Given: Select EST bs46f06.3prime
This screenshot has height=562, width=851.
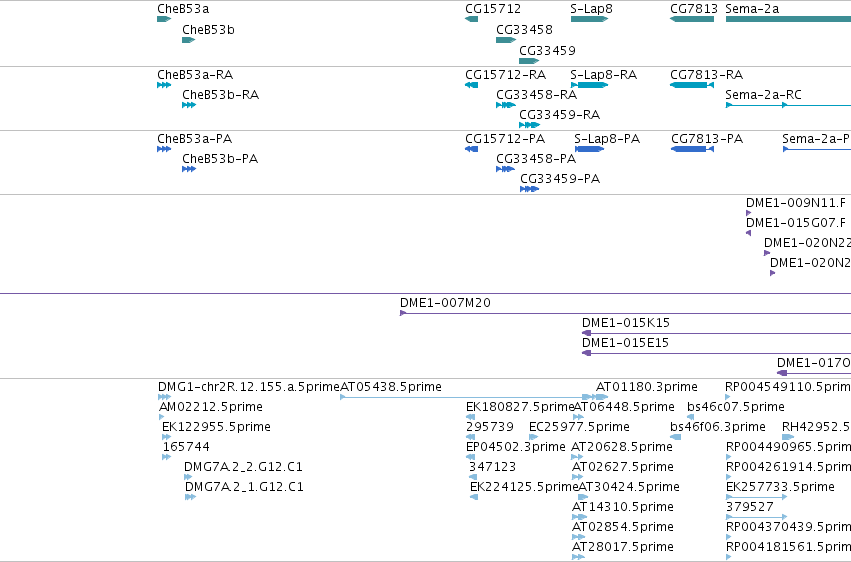Looking at the screenshot, I should 717,427.
